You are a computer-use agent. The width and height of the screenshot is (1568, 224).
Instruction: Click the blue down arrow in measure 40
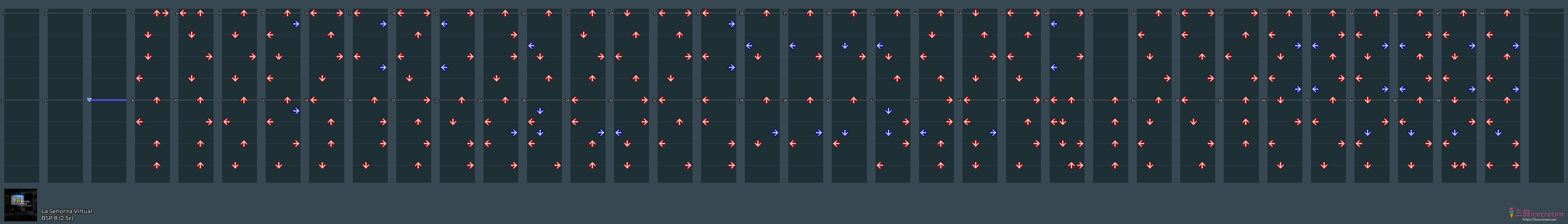coord(845,132)
